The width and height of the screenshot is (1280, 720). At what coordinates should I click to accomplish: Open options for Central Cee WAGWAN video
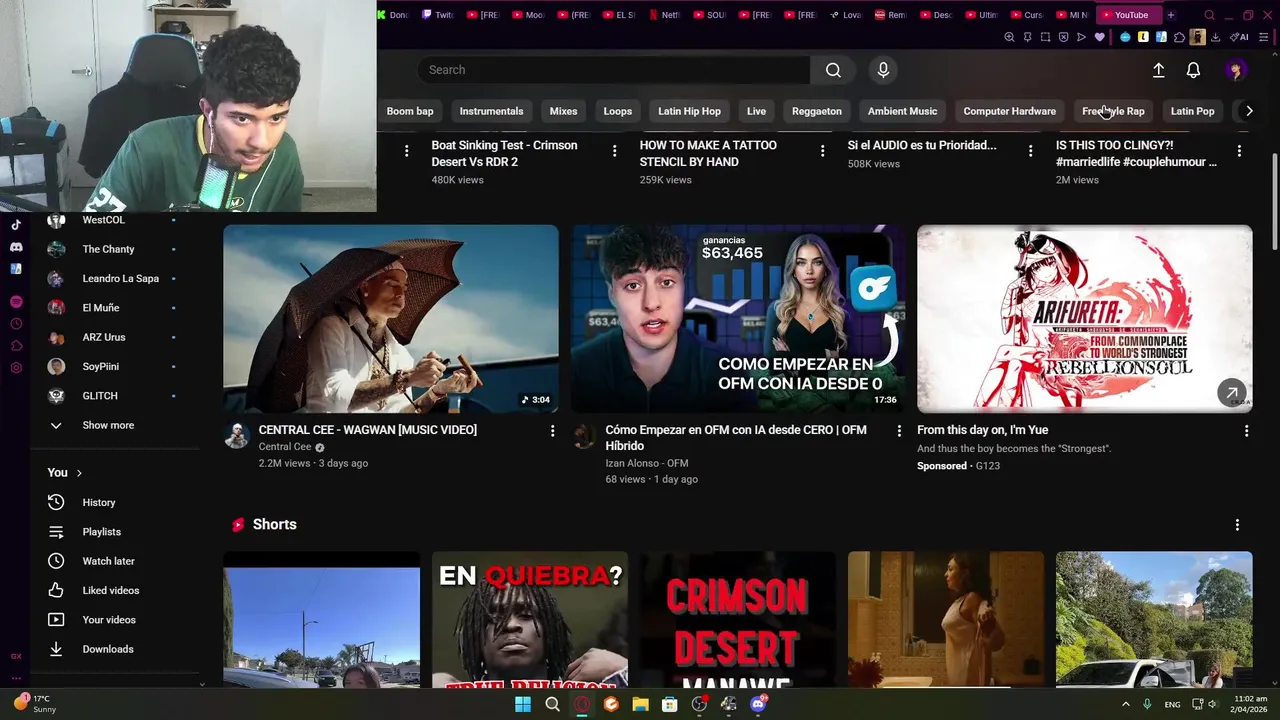[552, 431]
